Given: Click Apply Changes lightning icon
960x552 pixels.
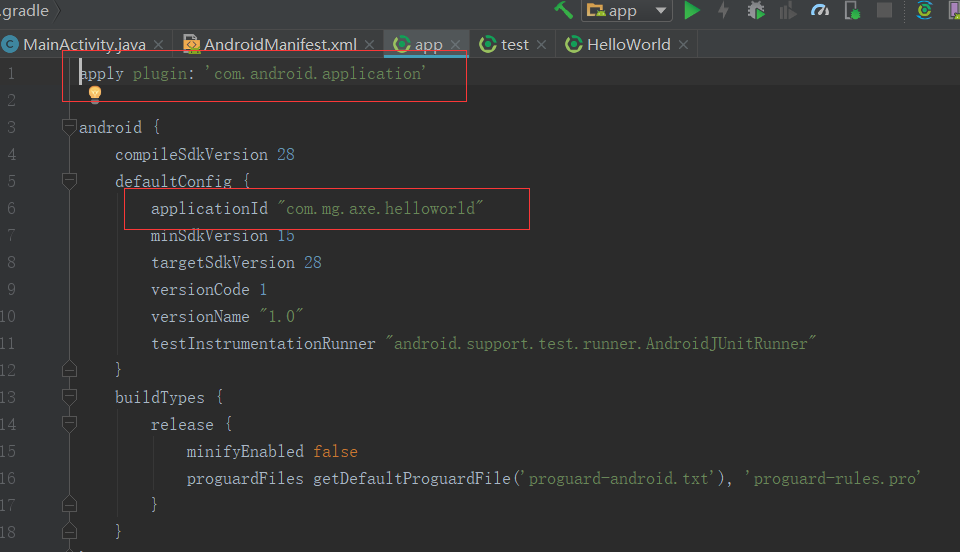Looking at the screenshot, I should click(724, 10).
